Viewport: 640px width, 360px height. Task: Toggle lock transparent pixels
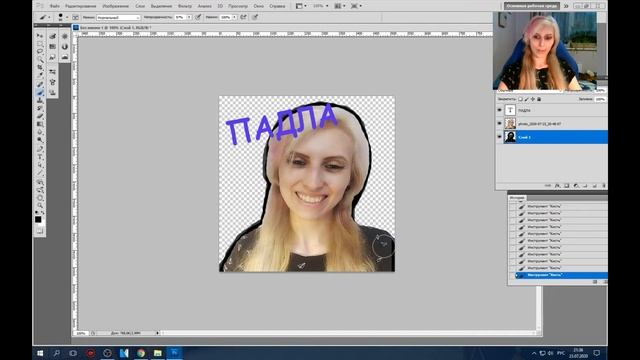pyautogui.click(x=520, y=99)
